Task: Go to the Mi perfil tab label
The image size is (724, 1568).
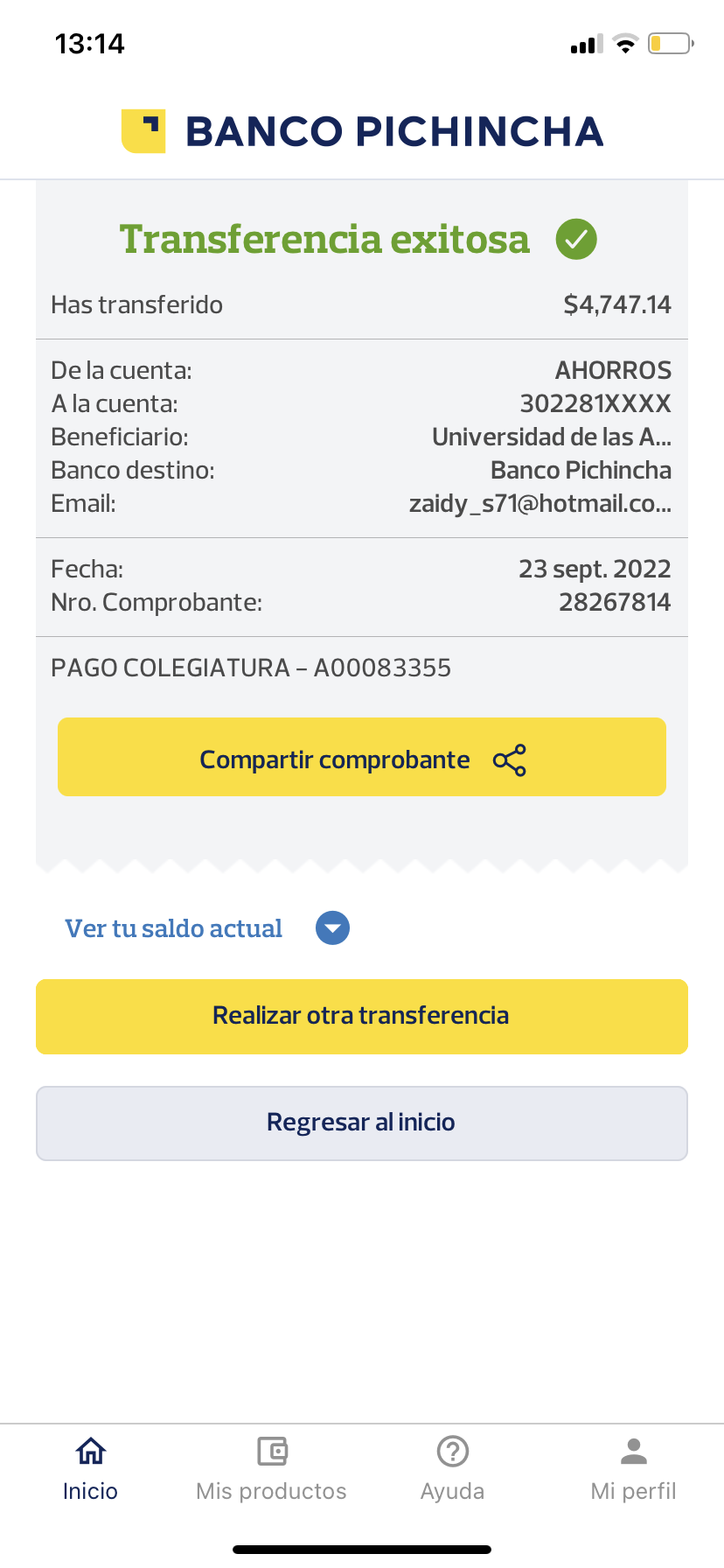Action: pos(634,1491)
